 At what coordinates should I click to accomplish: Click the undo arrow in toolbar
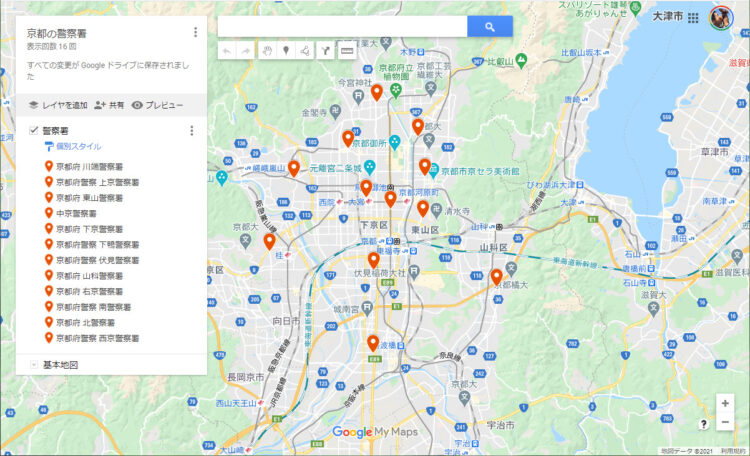pyautogui.click(x=227, y=51)
